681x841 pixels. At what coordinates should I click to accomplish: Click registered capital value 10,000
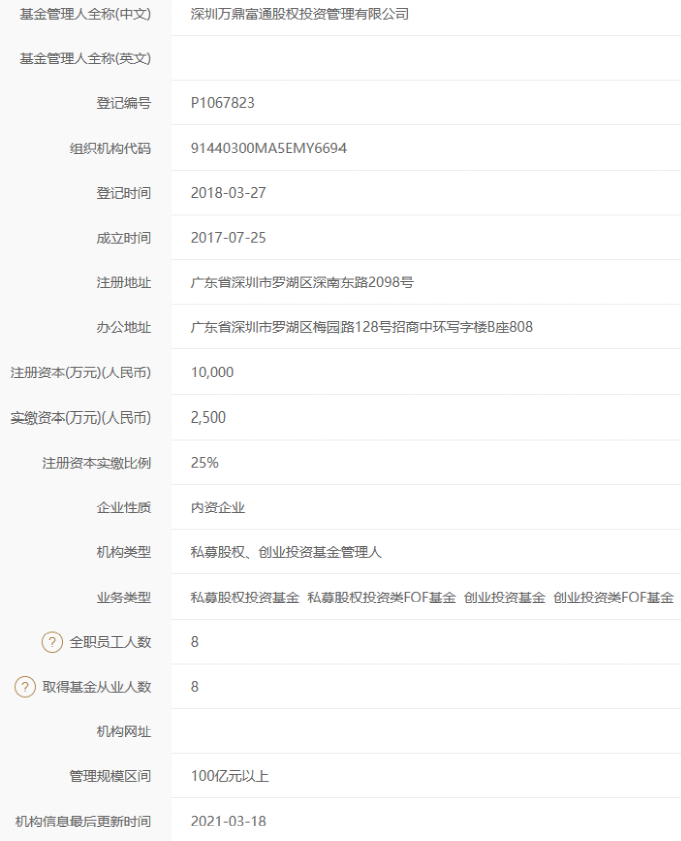212,372
